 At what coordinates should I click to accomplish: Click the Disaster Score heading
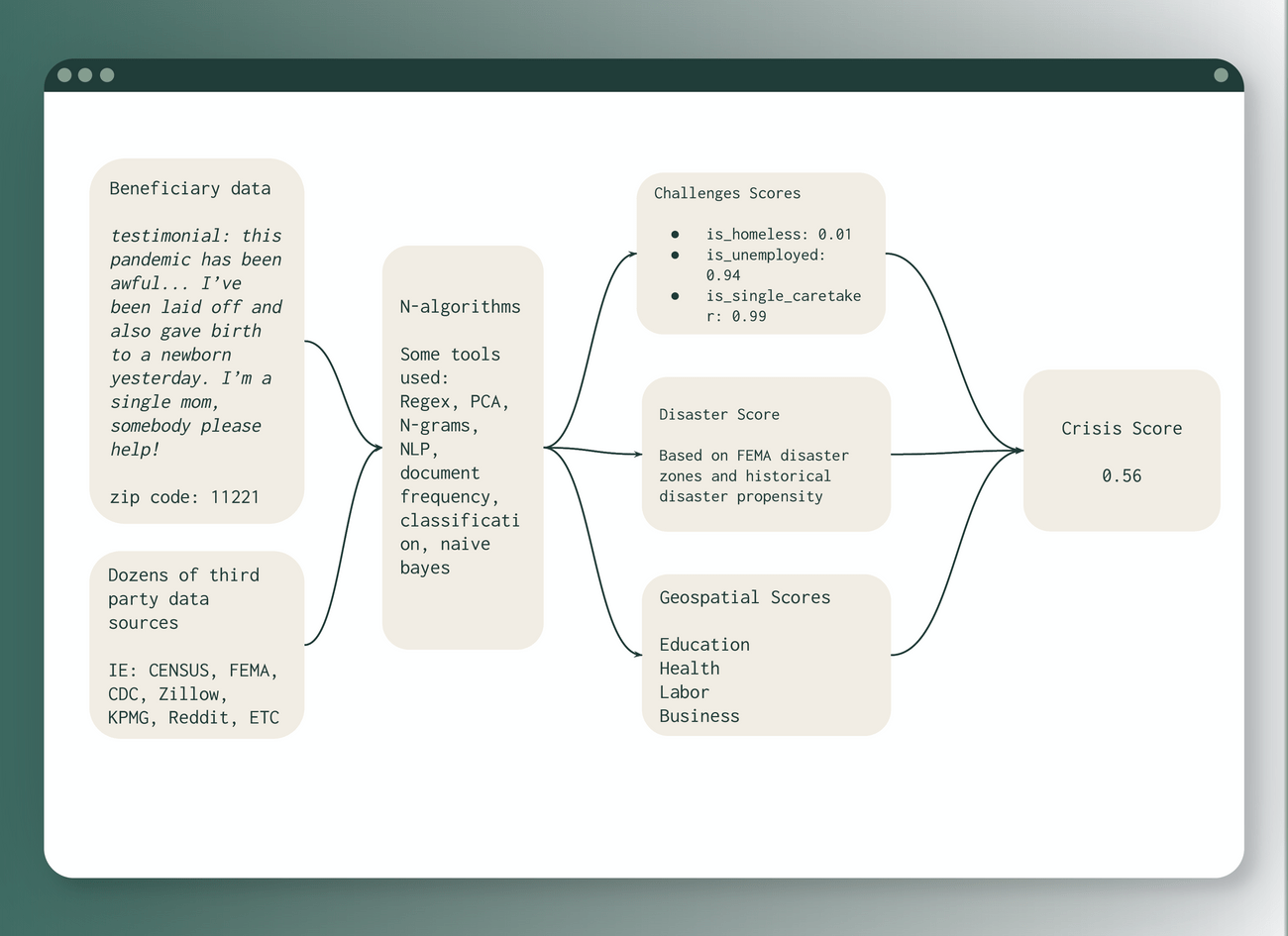coord(718,414)
